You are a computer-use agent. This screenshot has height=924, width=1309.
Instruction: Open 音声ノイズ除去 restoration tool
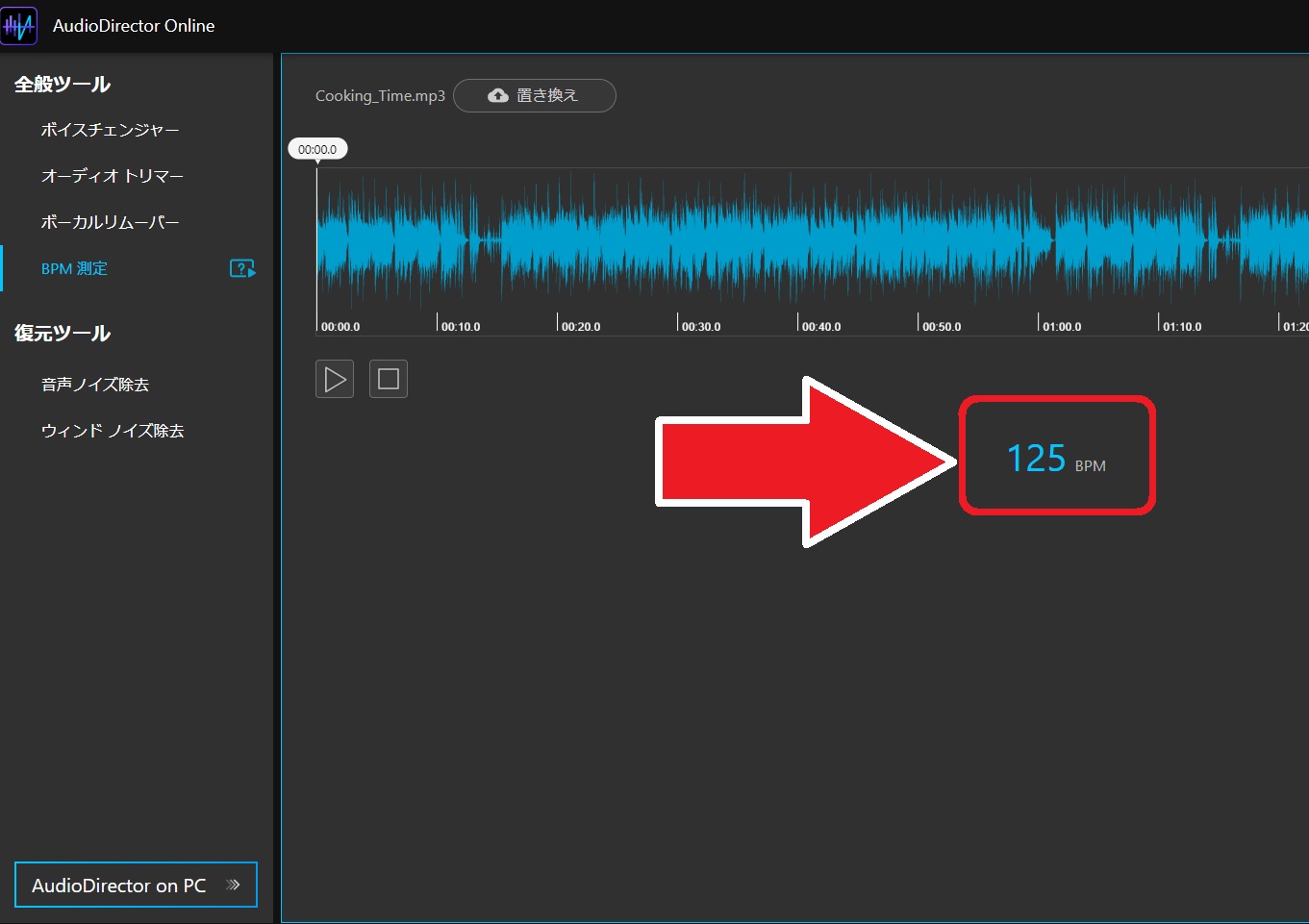[x=95, y=385]
